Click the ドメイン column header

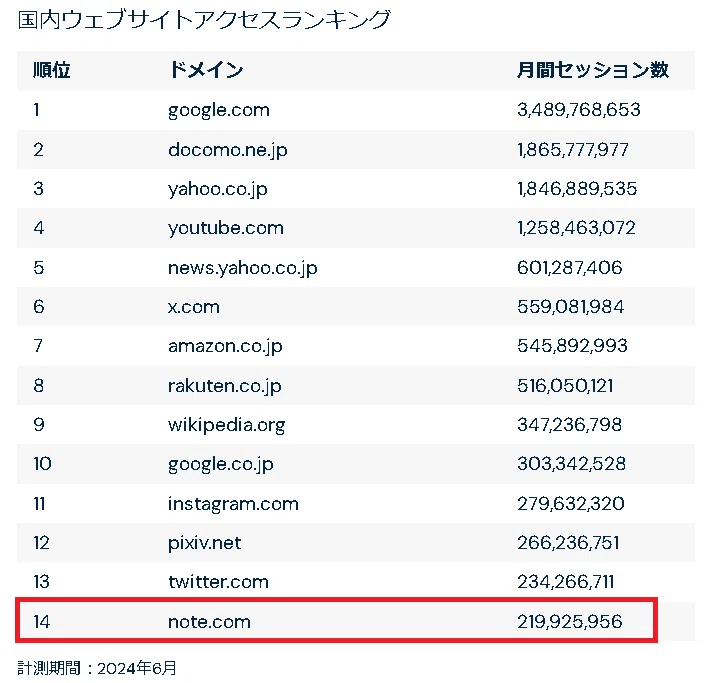pos(206,70)
